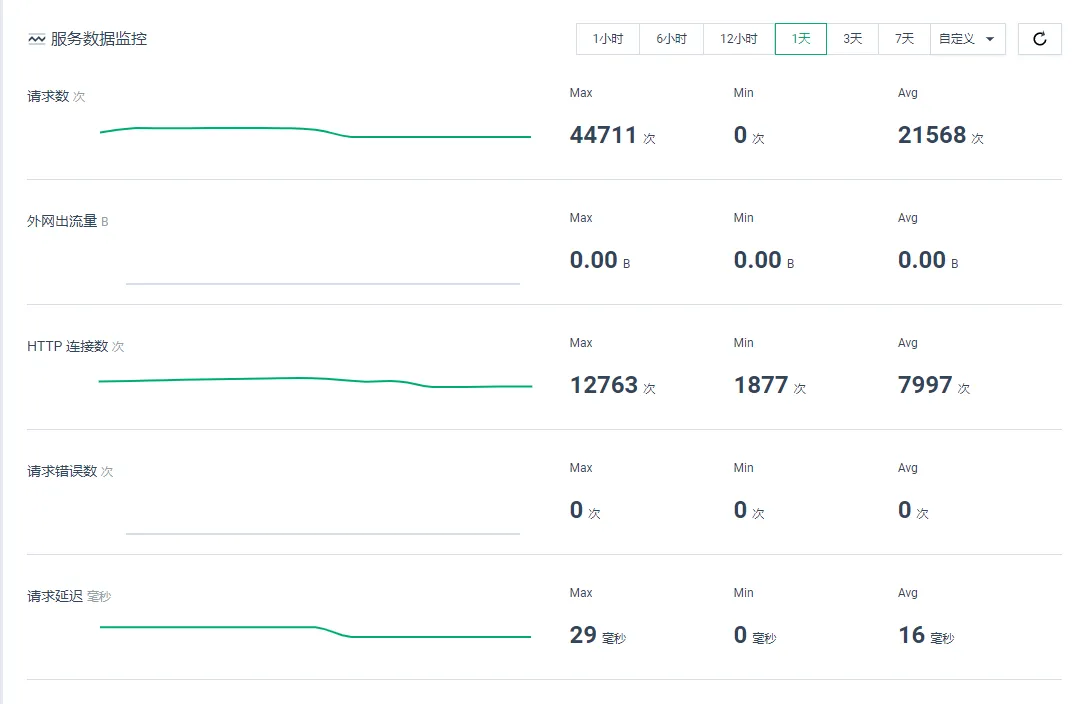Viewport: 1077px width, 704px height.
Task: Click the 请求数 Min value 0
Action: pos(740,135)
